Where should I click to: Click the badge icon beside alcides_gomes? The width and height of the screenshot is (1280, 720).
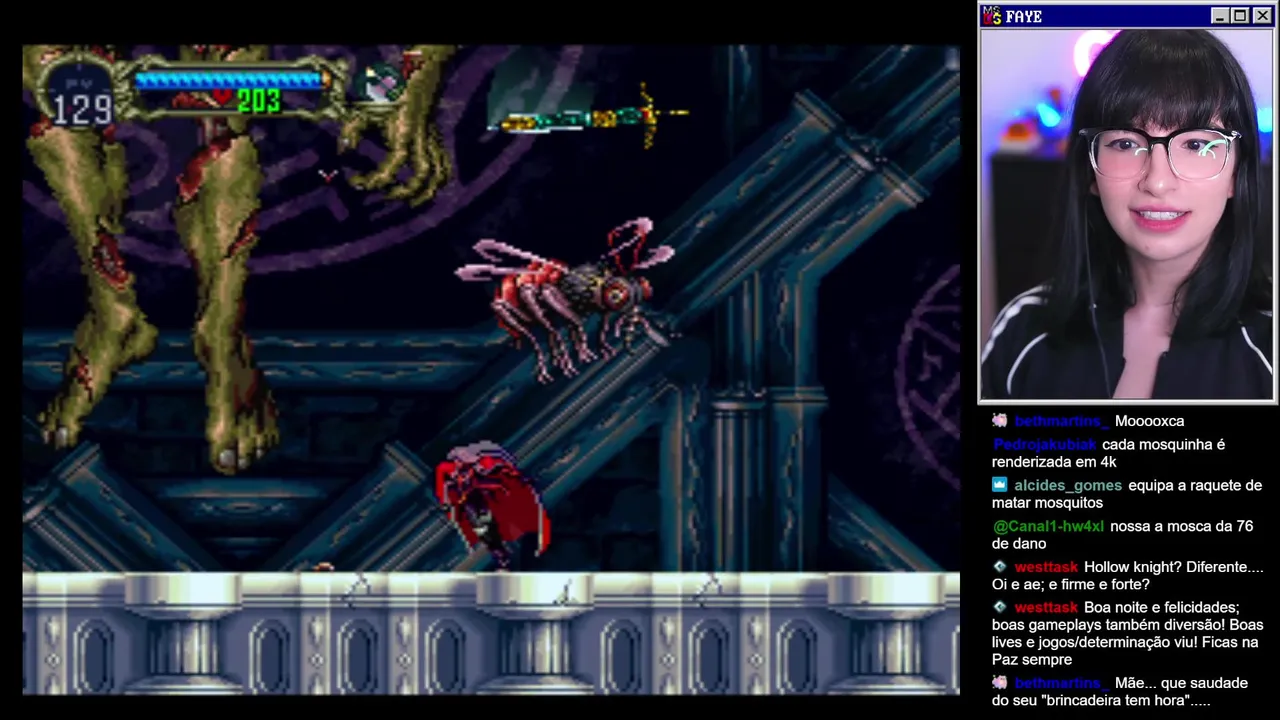[x=1000, y=485]
